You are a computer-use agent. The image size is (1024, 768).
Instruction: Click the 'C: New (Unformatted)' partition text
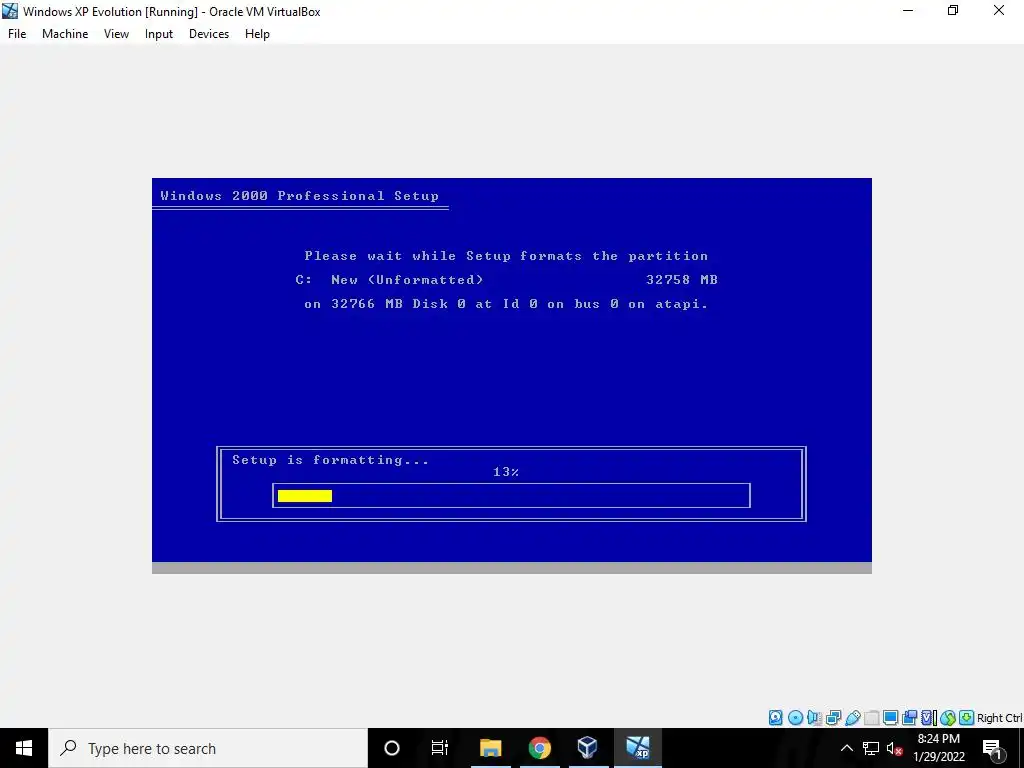click(x=389, y=280)
